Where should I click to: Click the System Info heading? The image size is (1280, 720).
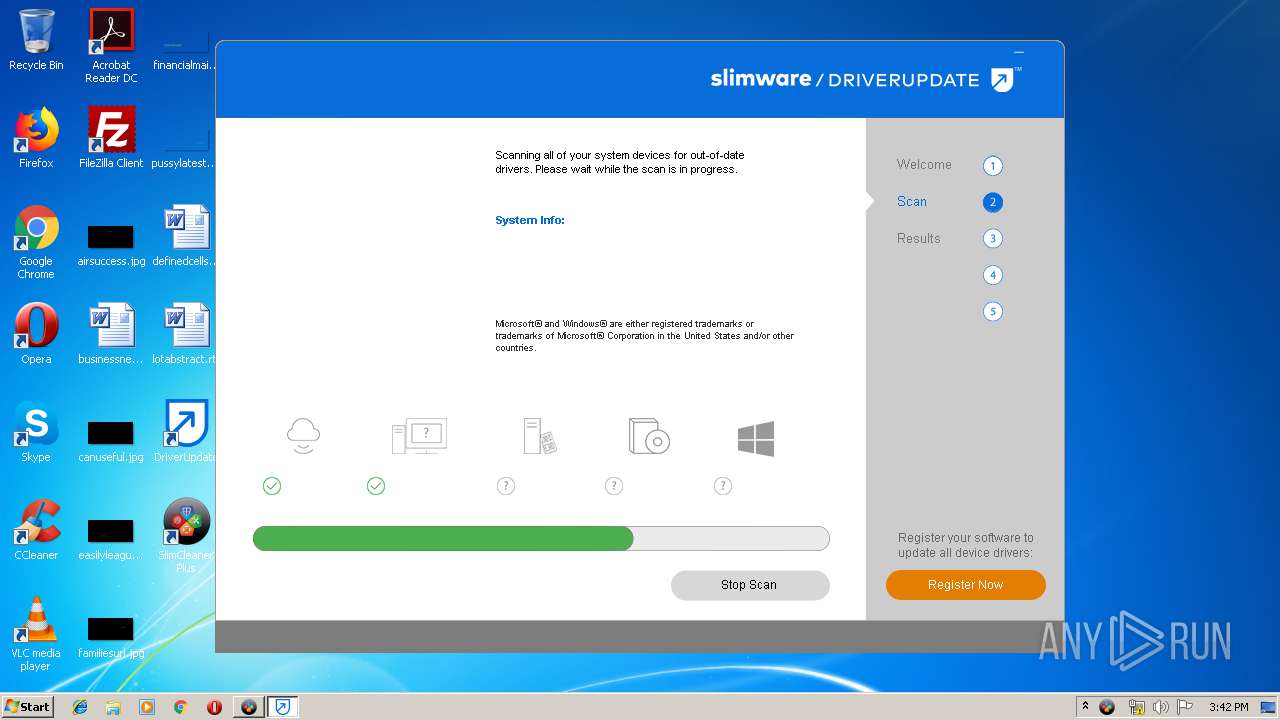(x=530, y=220)
